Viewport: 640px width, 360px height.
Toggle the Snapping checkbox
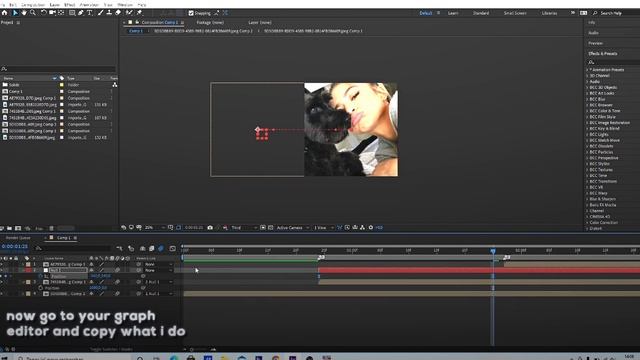[191, 13]
